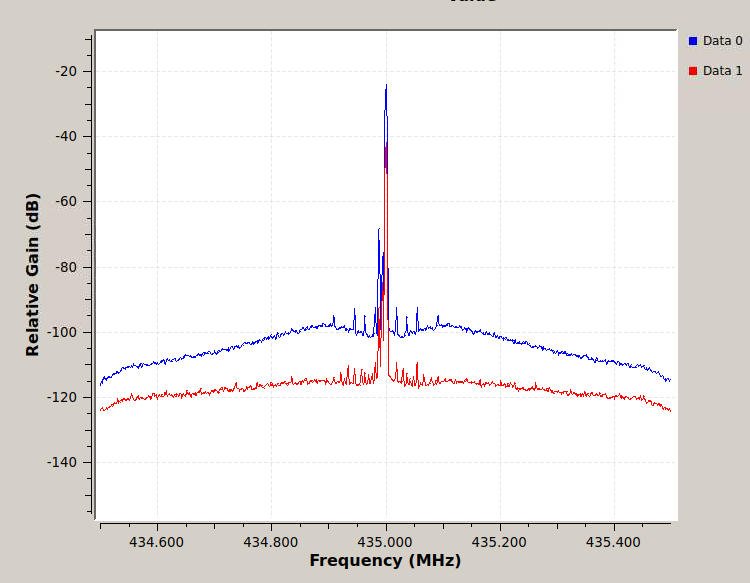Image resolution: width=750 pixels, height=583 pixels.
Task: Click the -80 dB axis label
Action: click(x=66, y=267)
